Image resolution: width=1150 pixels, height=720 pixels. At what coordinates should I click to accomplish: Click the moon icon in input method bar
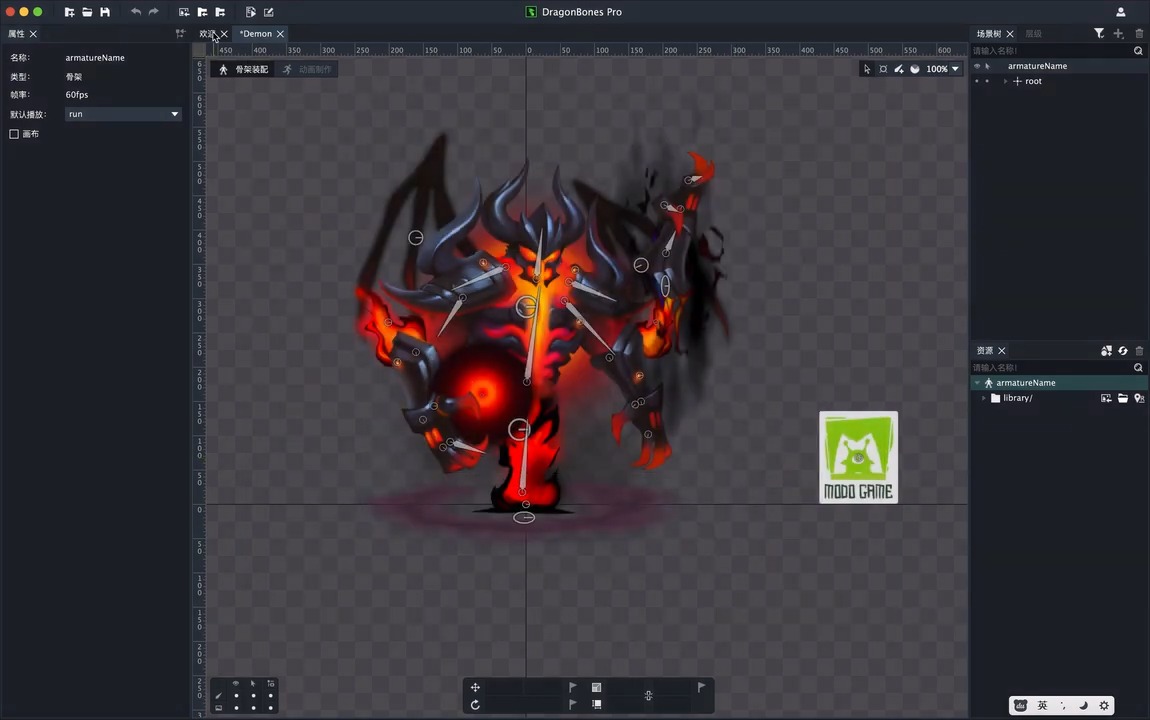[1083, 705]
